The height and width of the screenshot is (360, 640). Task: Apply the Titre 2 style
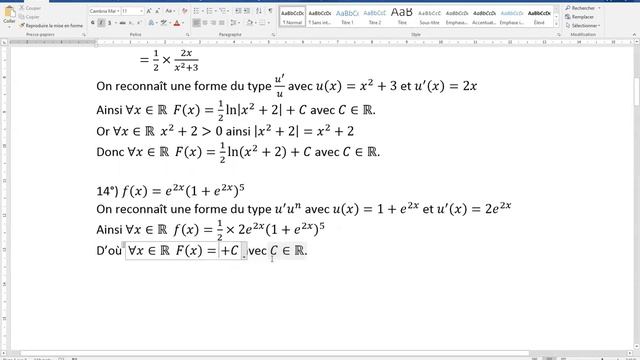374,17
